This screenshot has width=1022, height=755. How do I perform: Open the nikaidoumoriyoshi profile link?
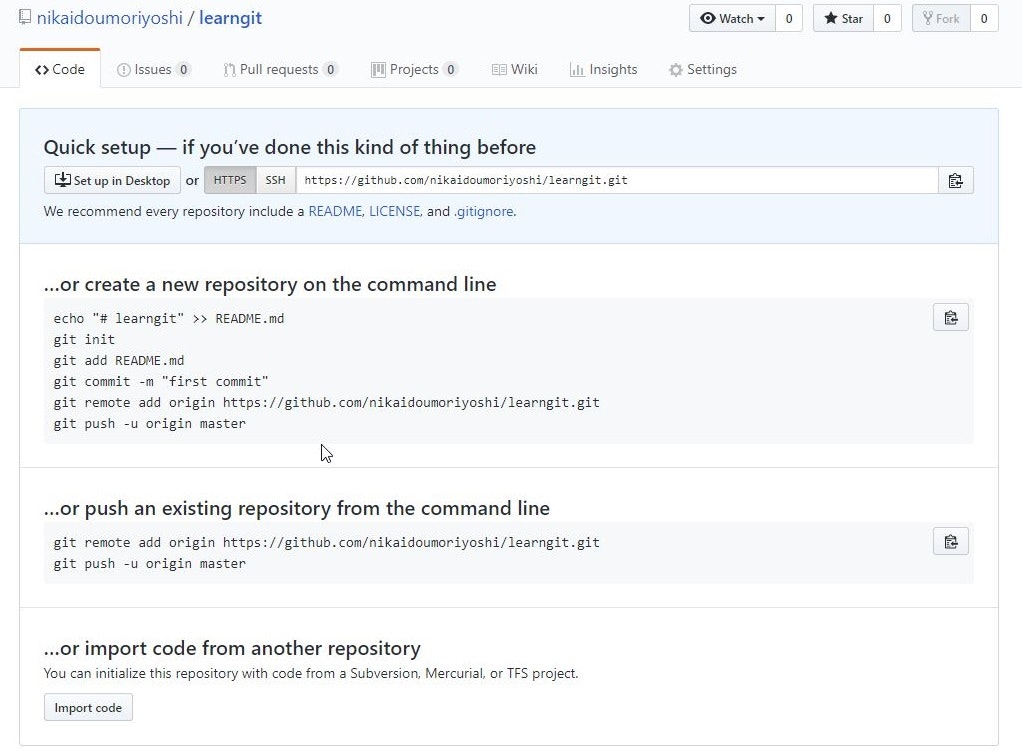coord(110,18)
